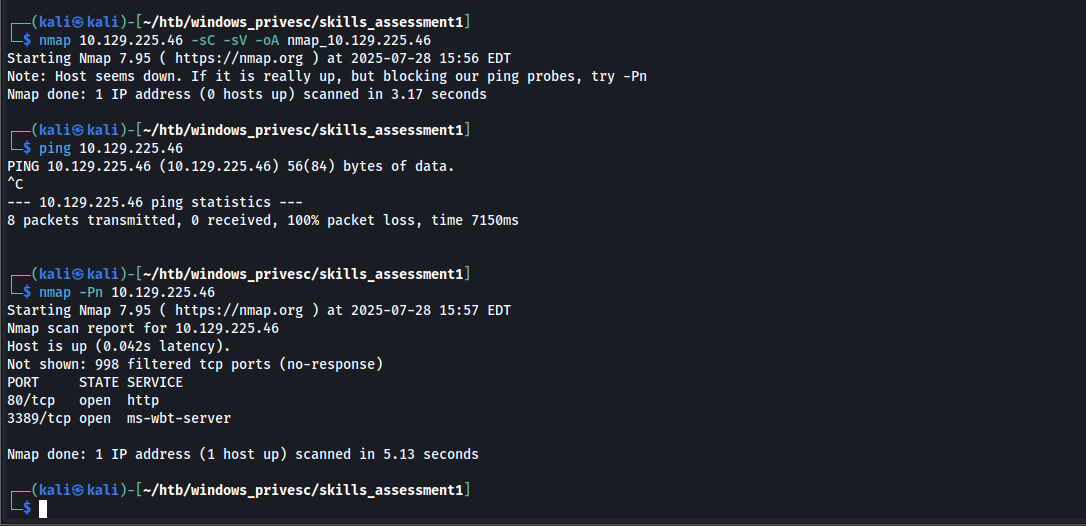The width and height of the screenshot is (1086, 526).
Task: Click the blinking cursor block at the last prompt
Action: tap(43, 509)
